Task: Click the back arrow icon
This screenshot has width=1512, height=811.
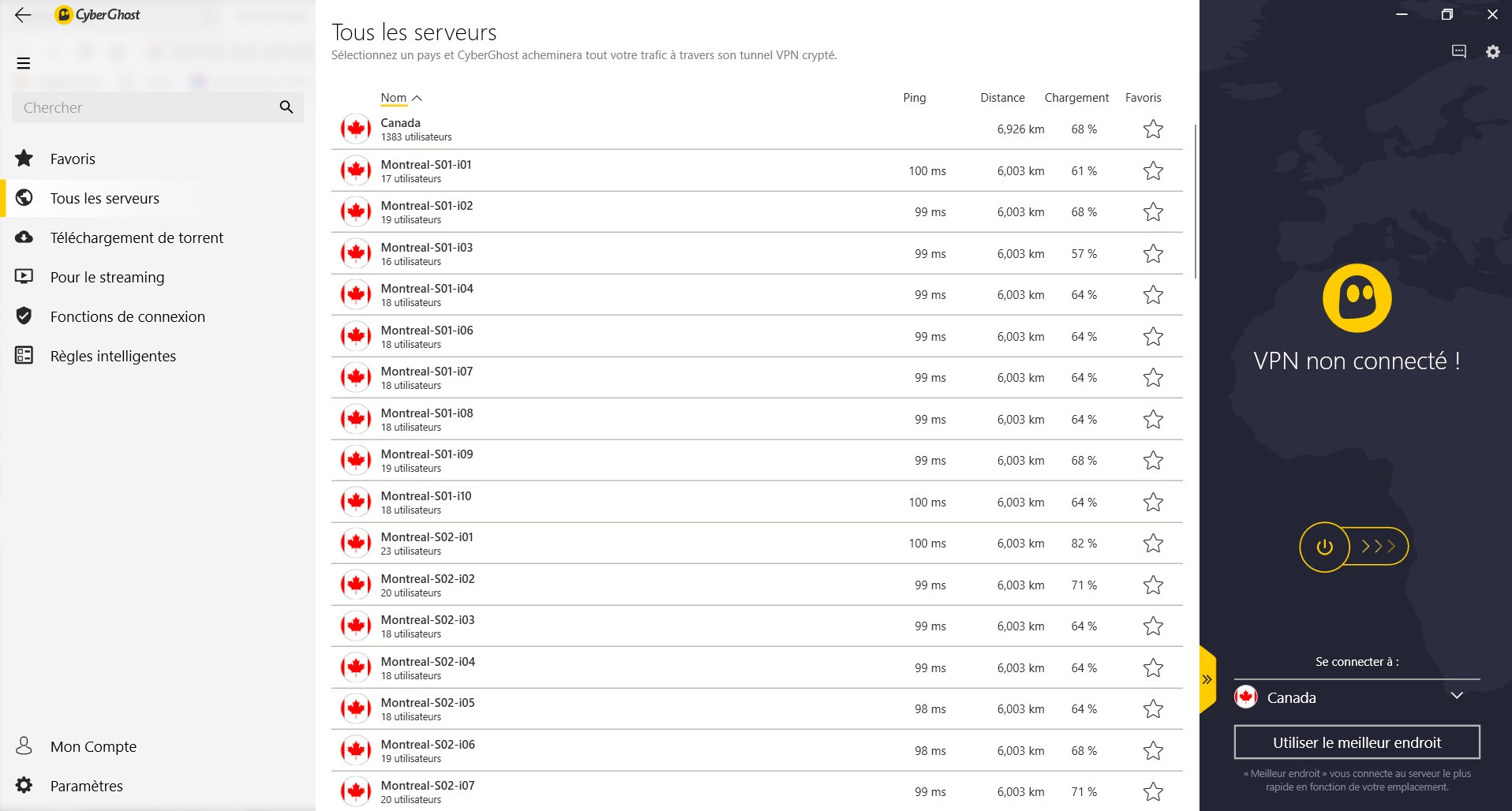Action: [x=23, y=15]
